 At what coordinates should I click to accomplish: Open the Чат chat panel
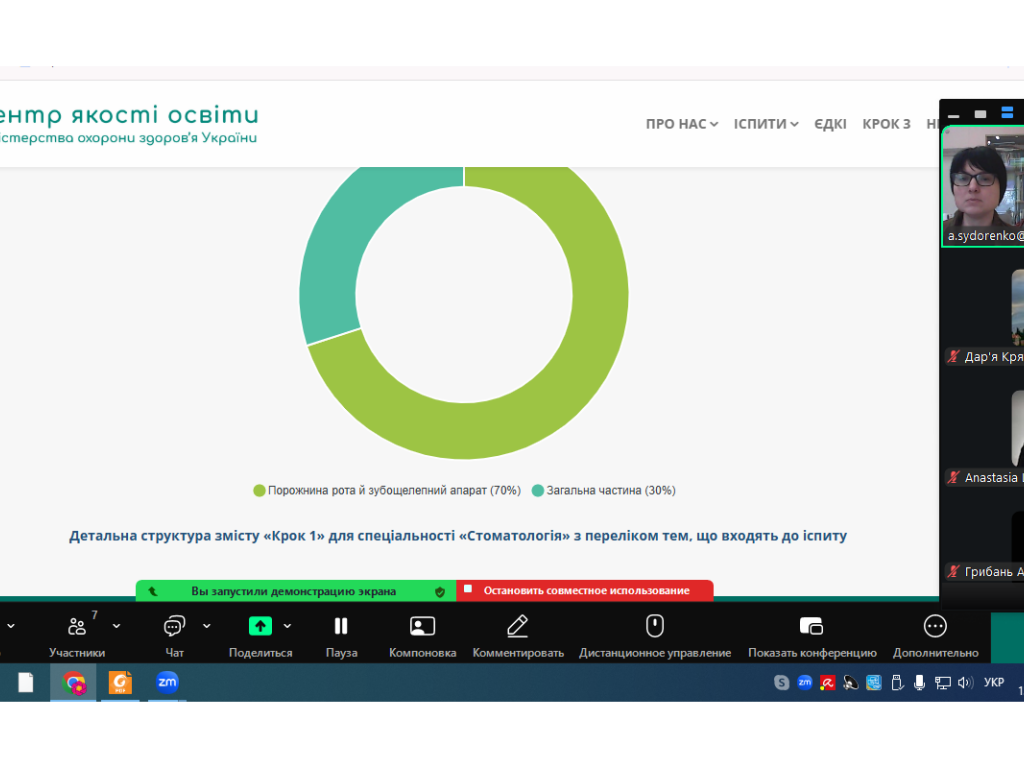[x=174, y=627]
